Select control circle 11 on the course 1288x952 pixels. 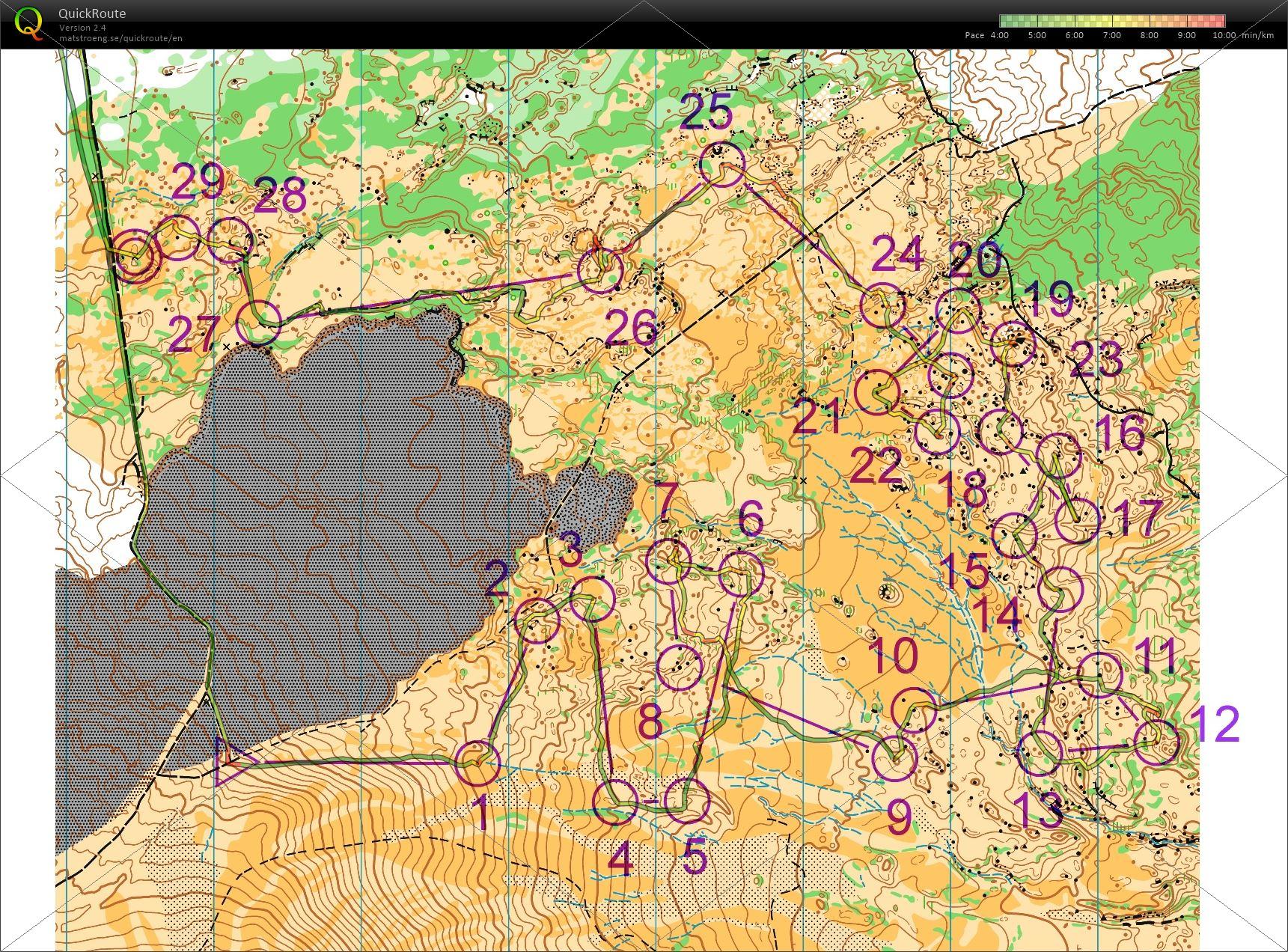(1101, 675)
